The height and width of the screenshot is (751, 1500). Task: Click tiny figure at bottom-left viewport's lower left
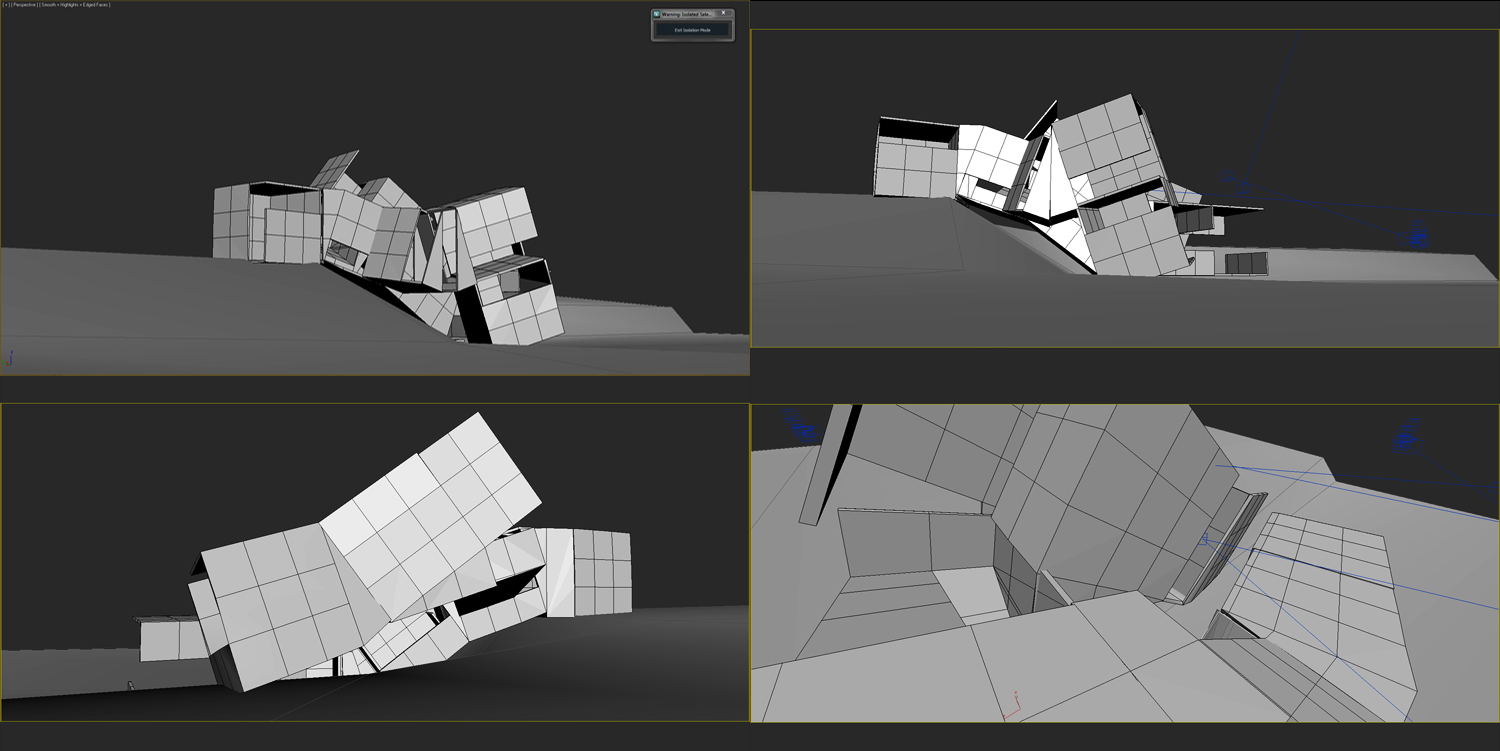point(130,685)
